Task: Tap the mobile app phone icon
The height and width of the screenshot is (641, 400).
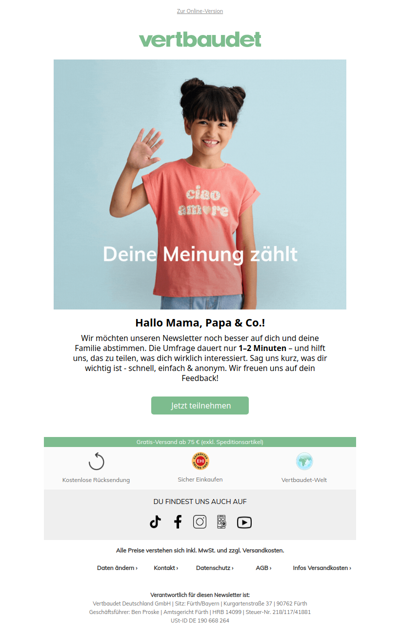Action: pyautogui.click(x=221, y=522)
